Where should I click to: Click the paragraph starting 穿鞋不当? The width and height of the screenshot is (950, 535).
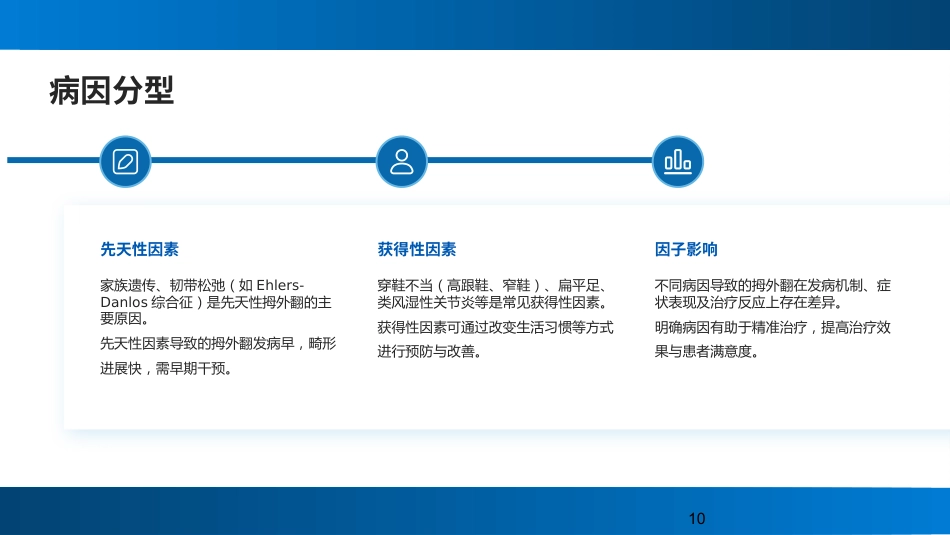(493, 294)
